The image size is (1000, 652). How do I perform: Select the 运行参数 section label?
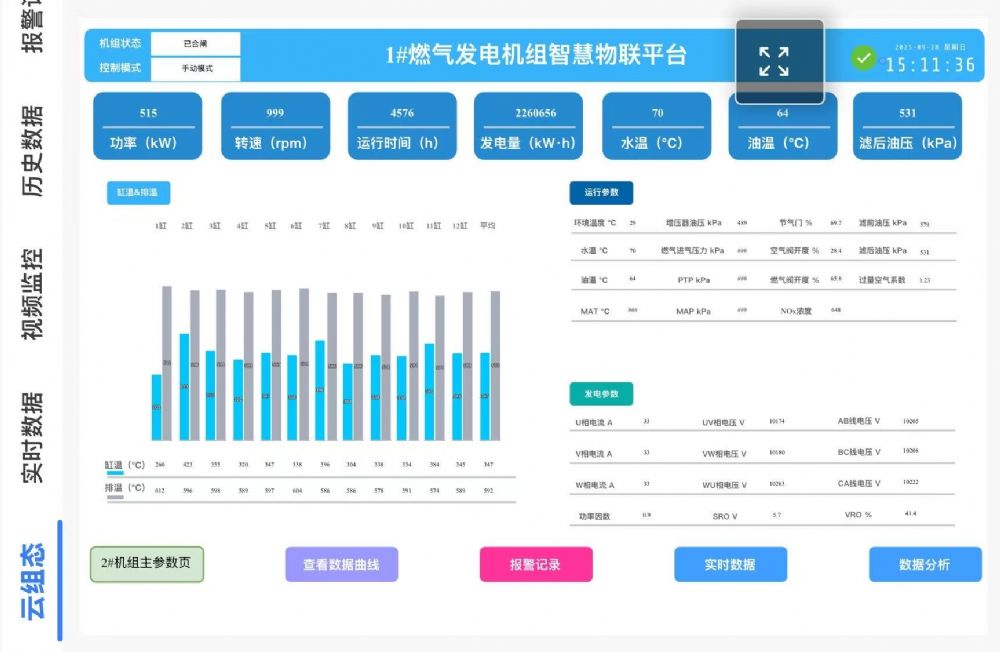point(601,193)
